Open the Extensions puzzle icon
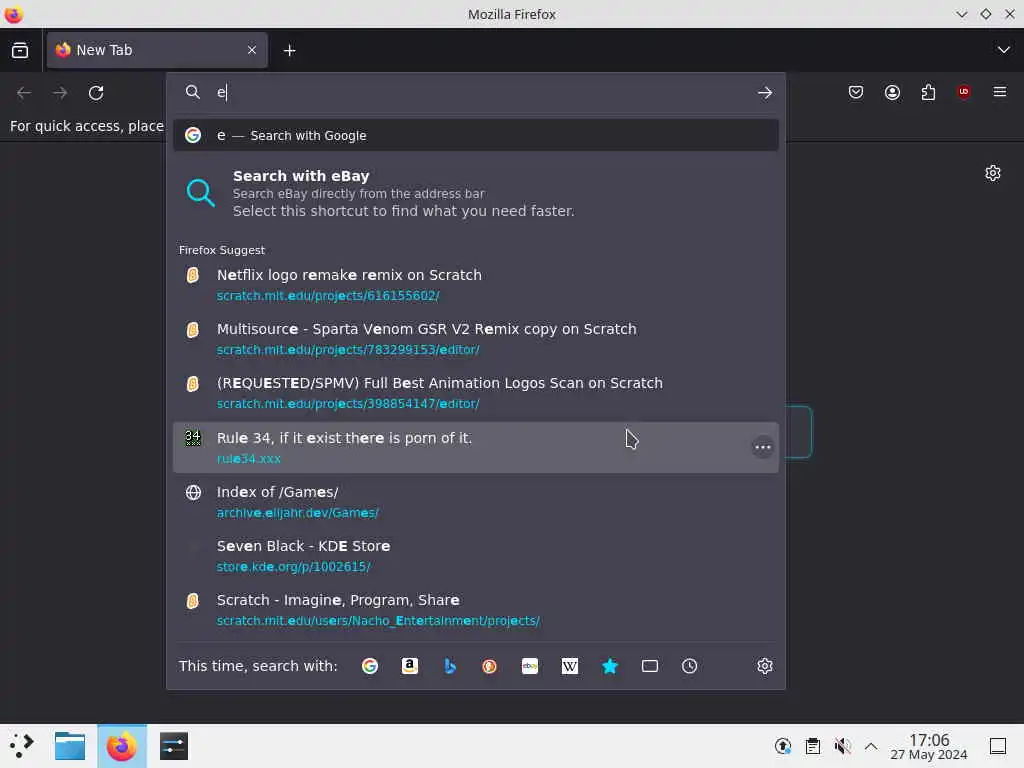 (928, 92)
